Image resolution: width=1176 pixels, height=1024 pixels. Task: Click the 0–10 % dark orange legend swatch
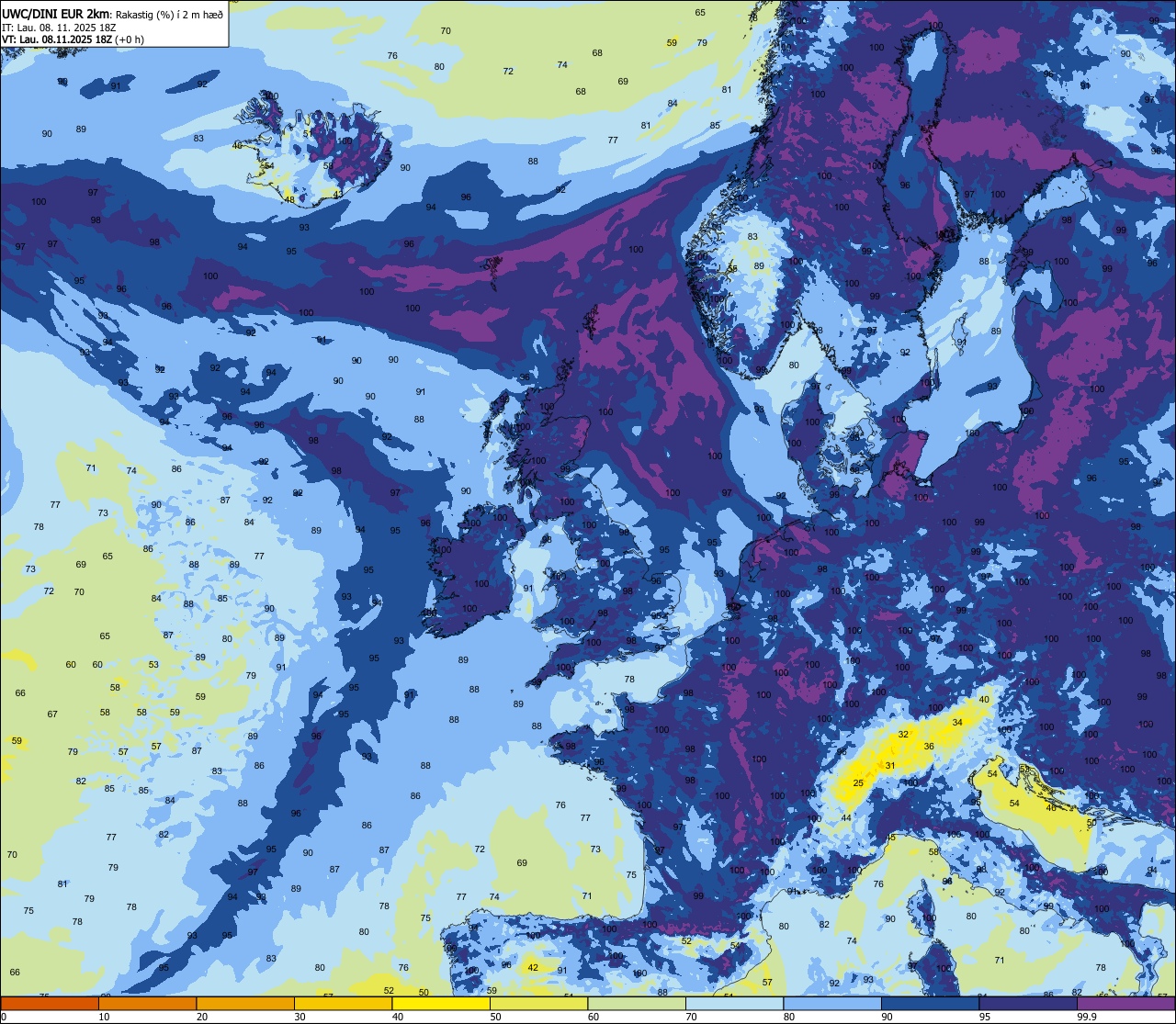pos(50,1003)
